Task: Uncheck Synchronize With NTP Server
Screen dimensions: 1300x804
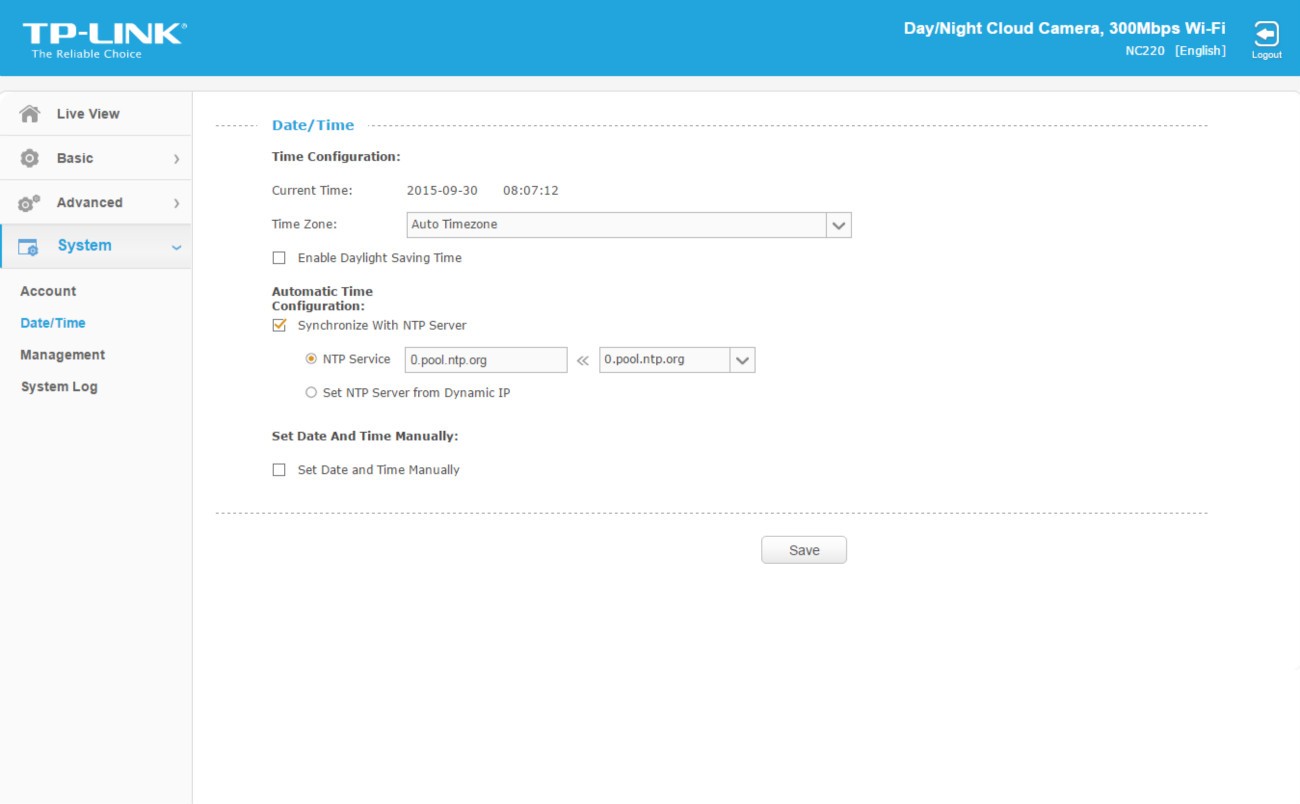Action: click(x=279, y=325)
